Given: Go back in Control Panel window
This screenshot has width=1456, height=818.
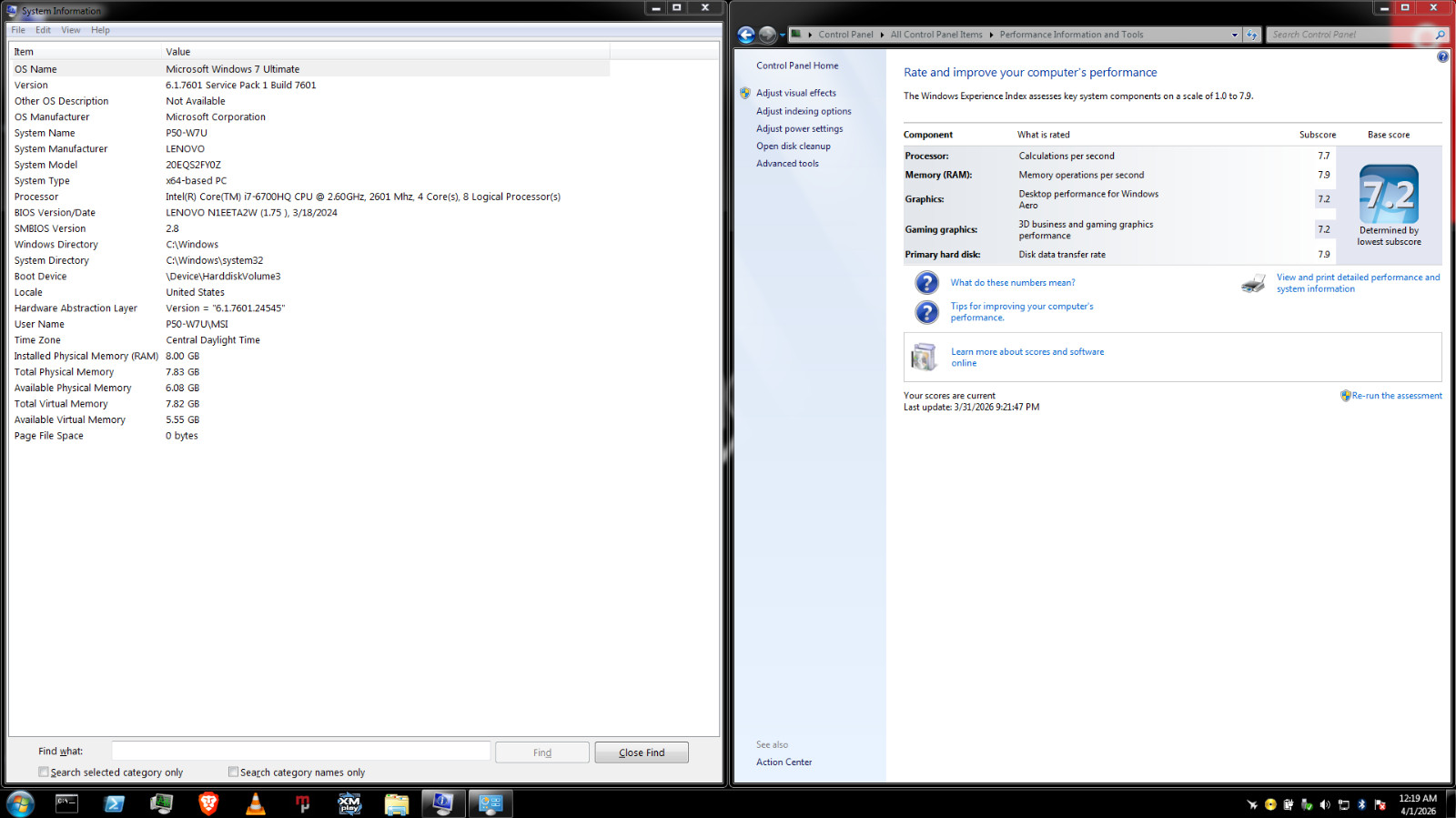Looking at the screenshot, I should (746, 35).
